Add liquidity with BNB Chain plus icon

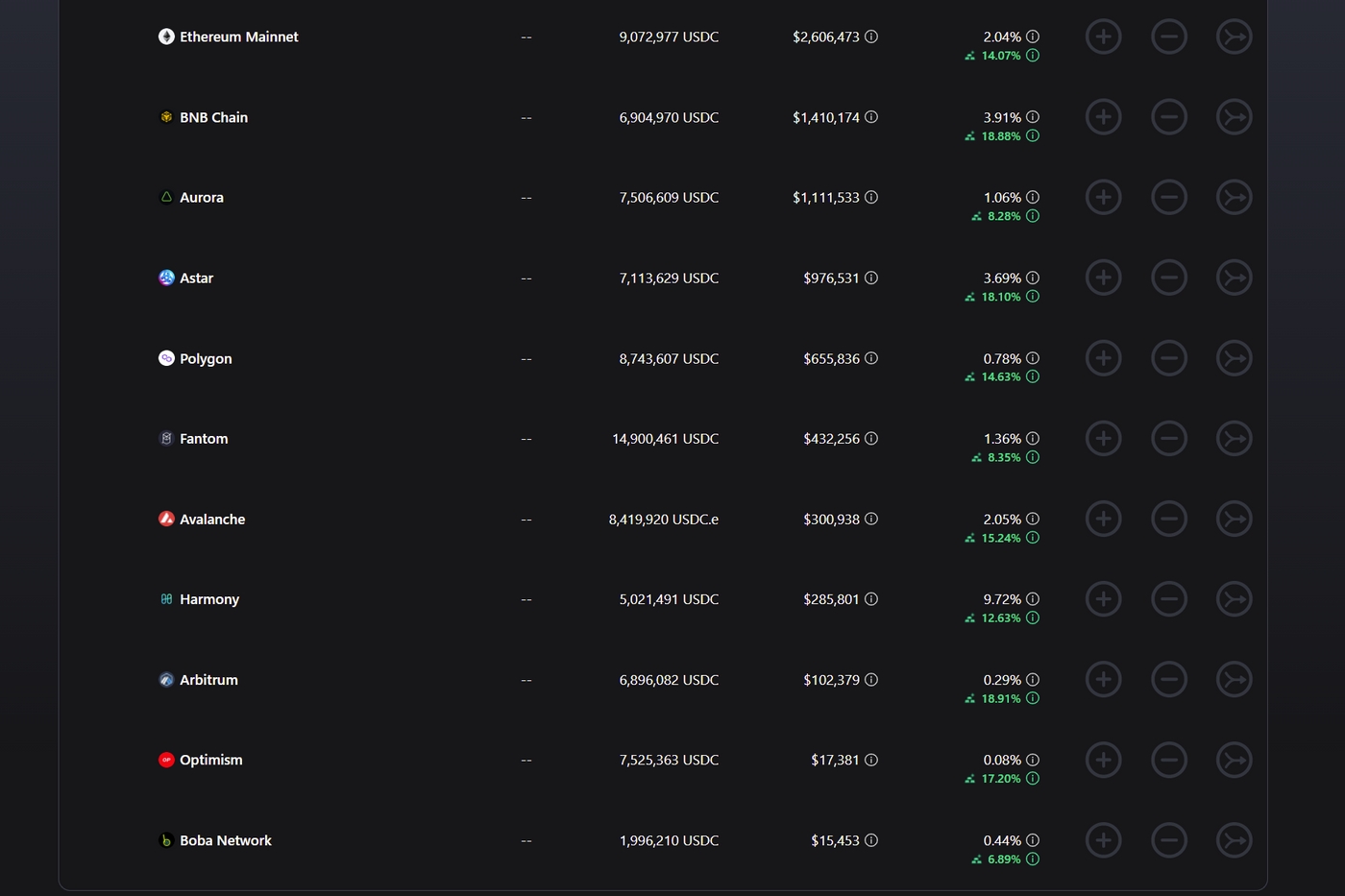pyautogui.click(x=1103, y=117)
